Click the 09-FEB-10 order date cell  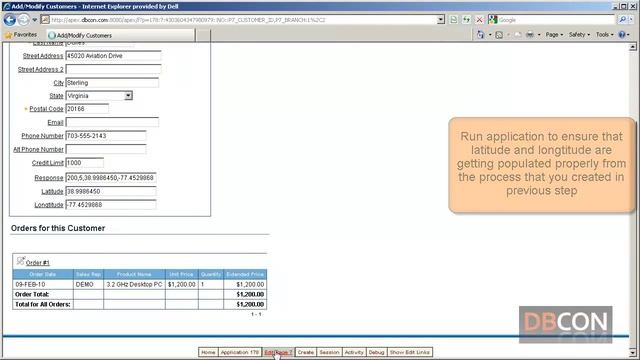(x=43, y=284)
